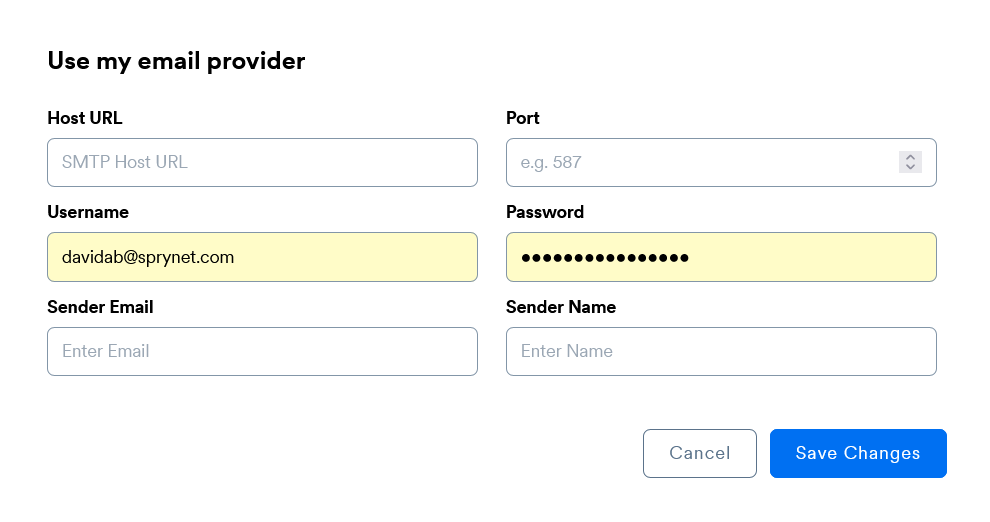This screenshot has width=990, height=522.
Task: Focus the Enter Name sender field
Action: [721, 351]
